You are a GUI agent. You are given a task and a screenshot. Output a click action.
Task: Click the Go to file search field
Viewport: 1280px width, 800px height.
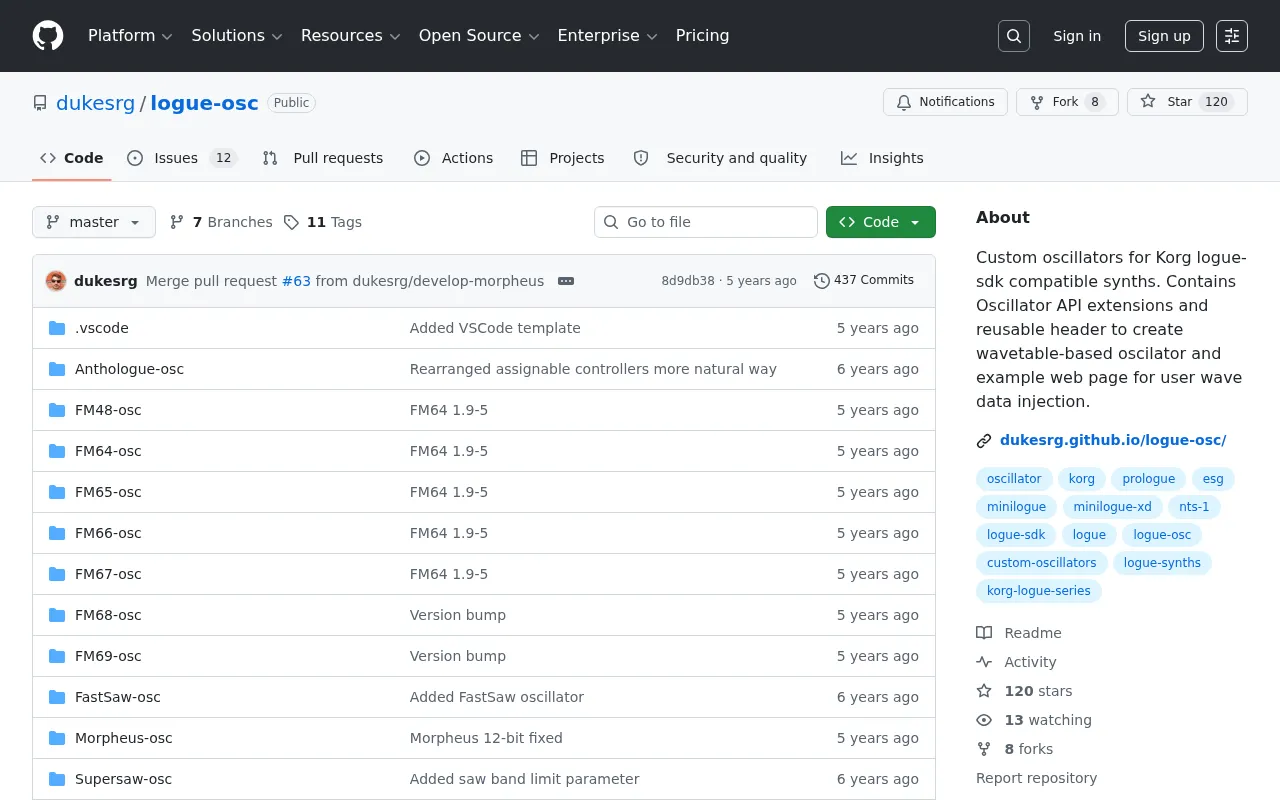(706, 222)
